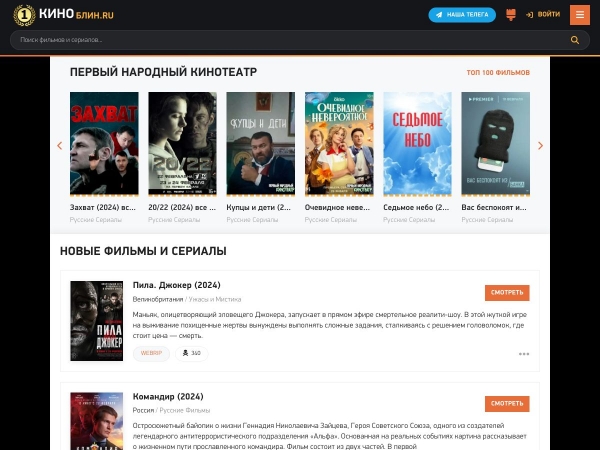This screenshot has width=600, height=450.
Task: Open the Очевидное невероятное poster
Action: coord(339,143)
